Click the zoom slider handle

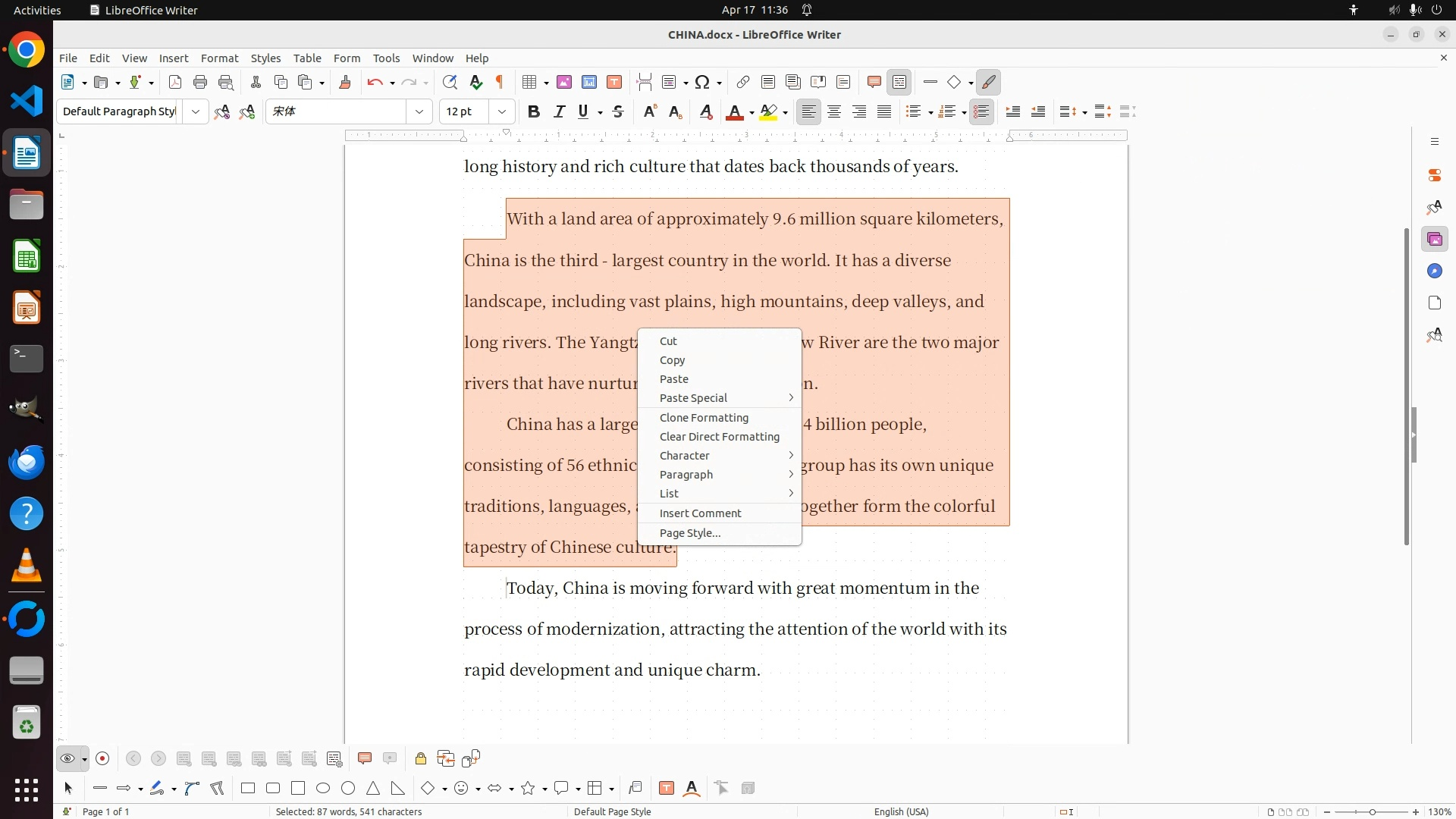click(1372, 812)
